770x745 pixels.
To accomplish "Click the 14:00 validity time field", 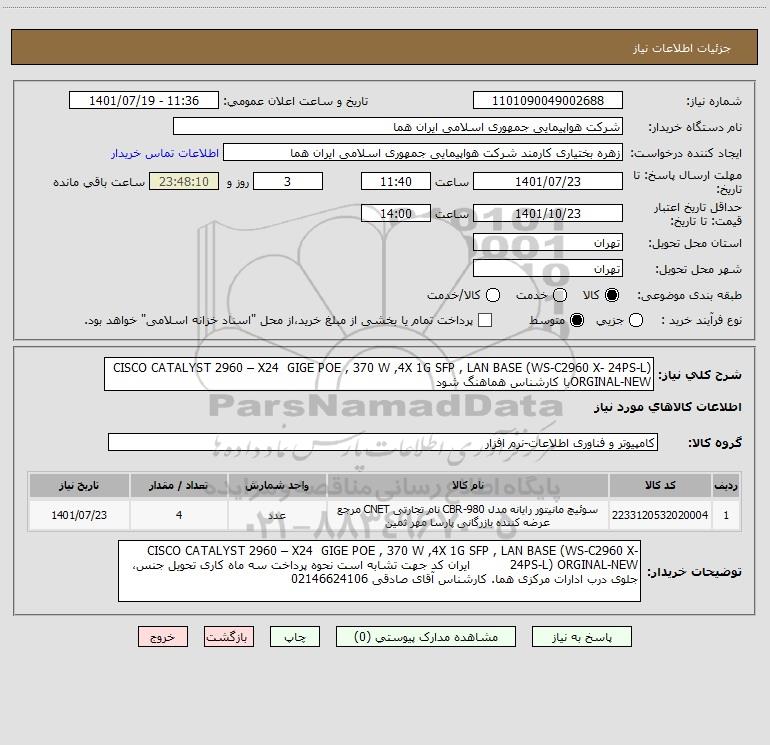I will [396, 214].
